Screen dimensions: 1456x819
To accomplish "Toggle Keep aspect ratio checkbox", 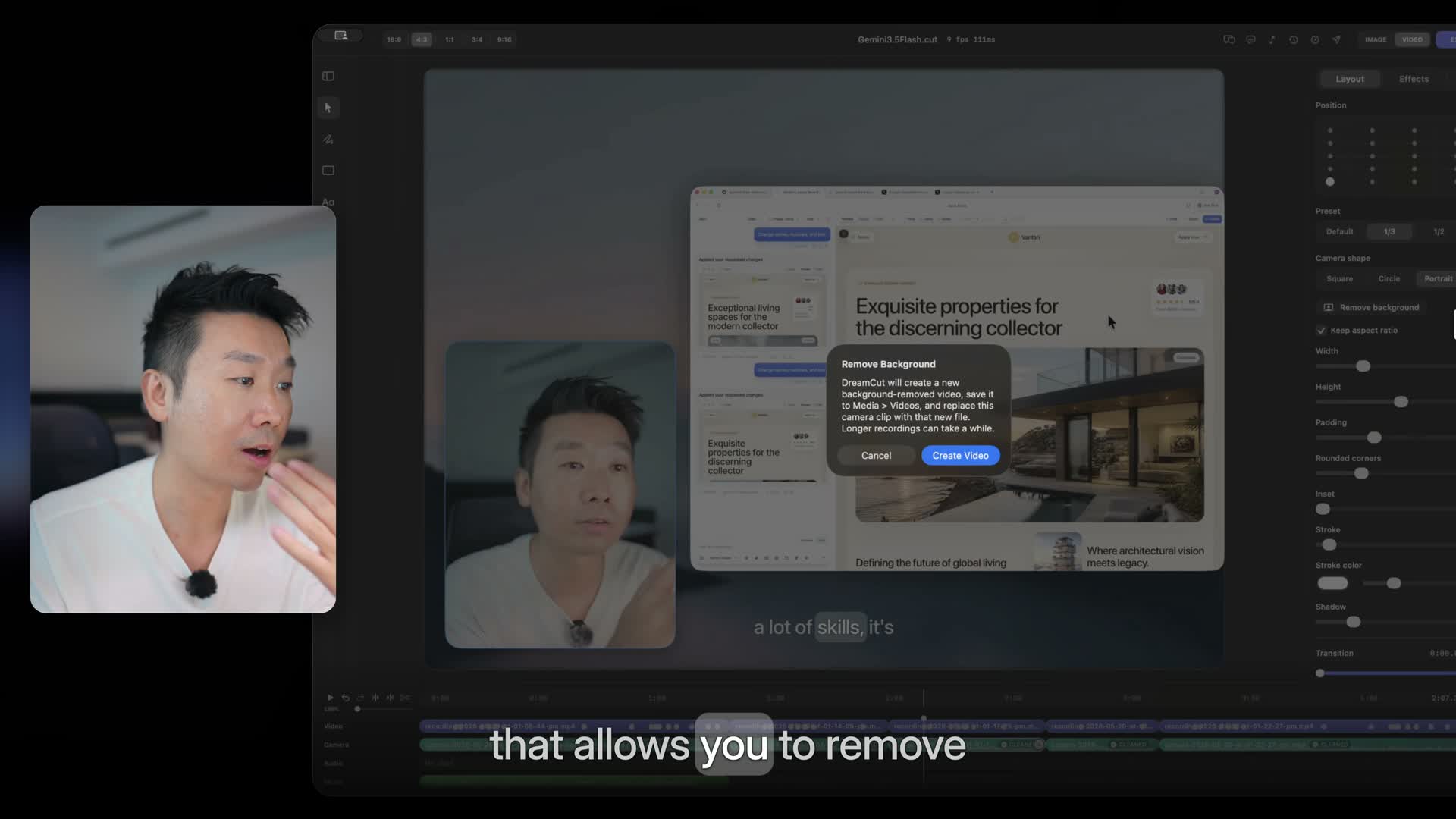I will click(x=1321, y=331).
